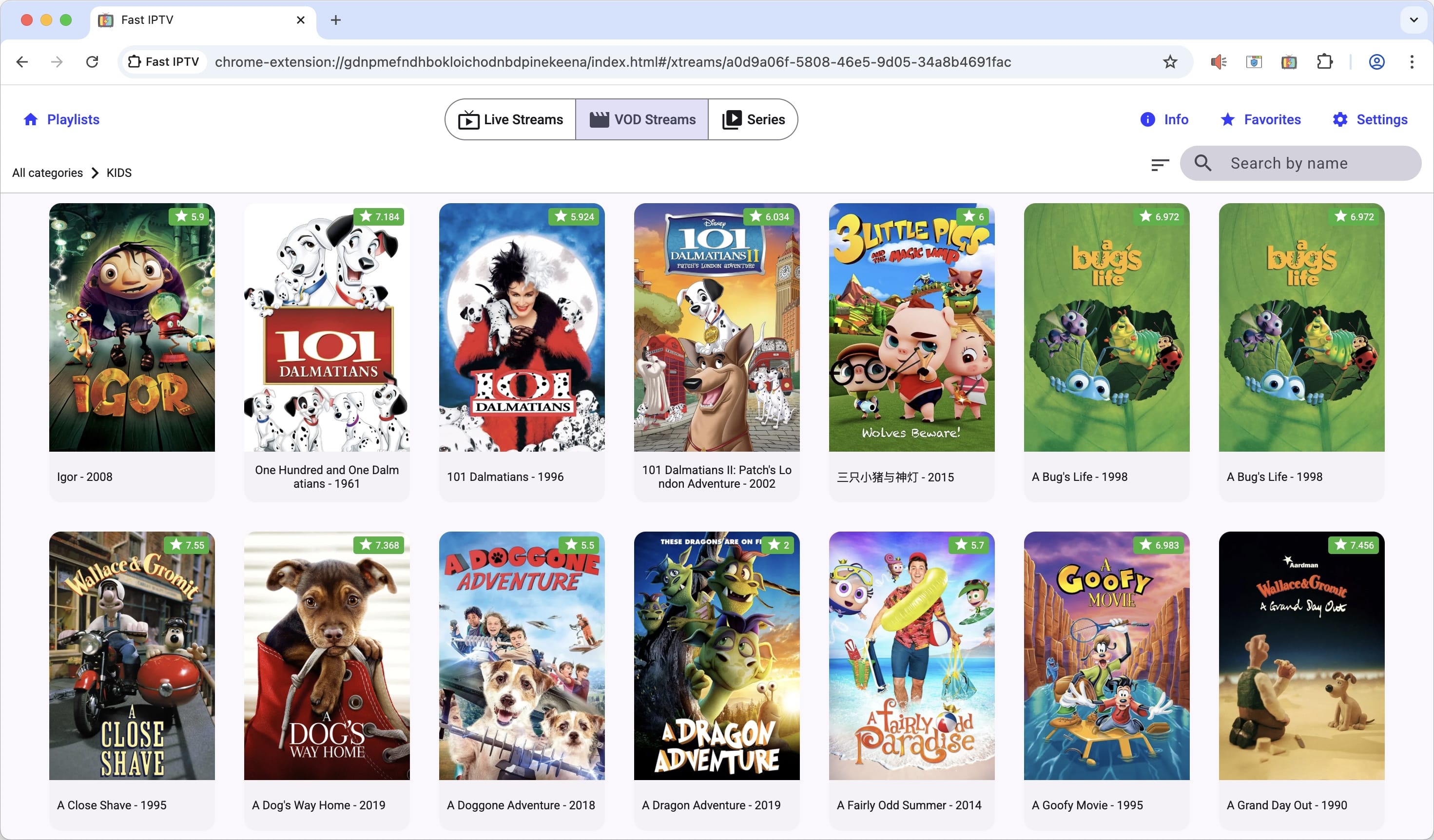Open the Series tab
Viewport: 1434px width, 840px height.
pos(752,119)
